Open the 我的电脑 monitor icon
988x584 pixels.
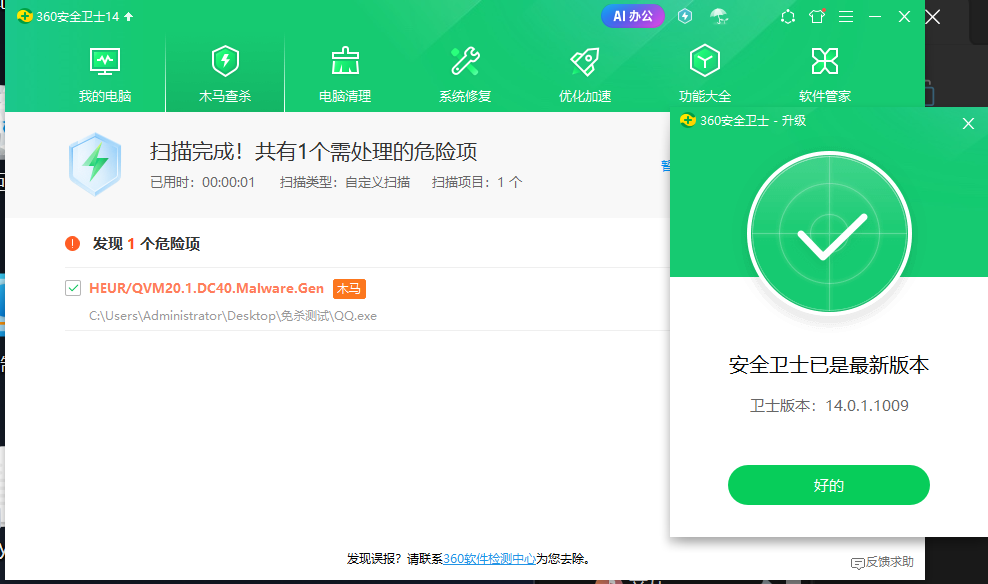(x=105, y=62)
